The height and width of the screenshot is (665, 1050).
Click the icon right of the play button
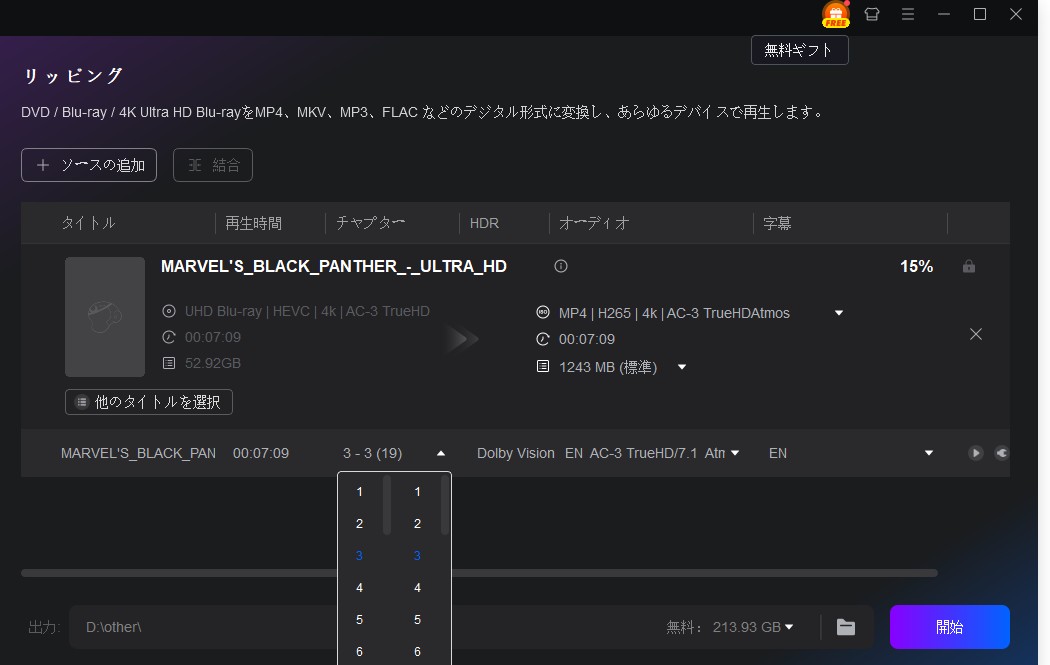tap(1002, 453)
